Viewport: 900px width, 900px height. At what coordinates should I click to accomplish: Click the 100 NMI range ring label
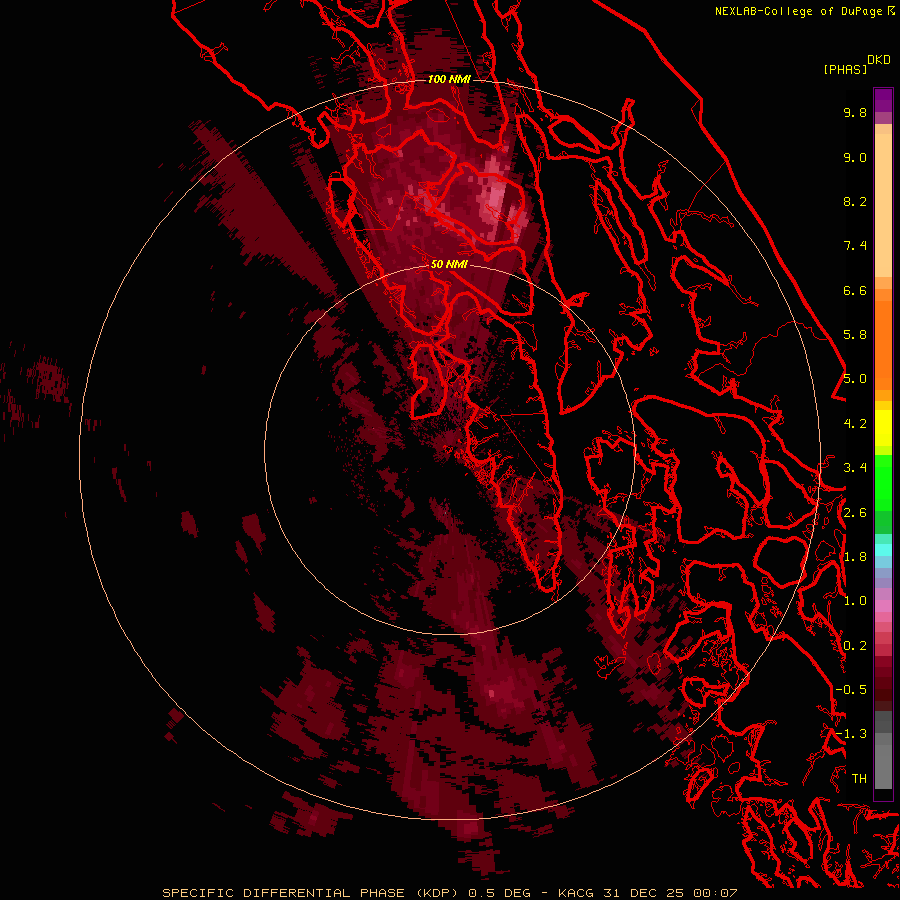(x=449, y=79)
